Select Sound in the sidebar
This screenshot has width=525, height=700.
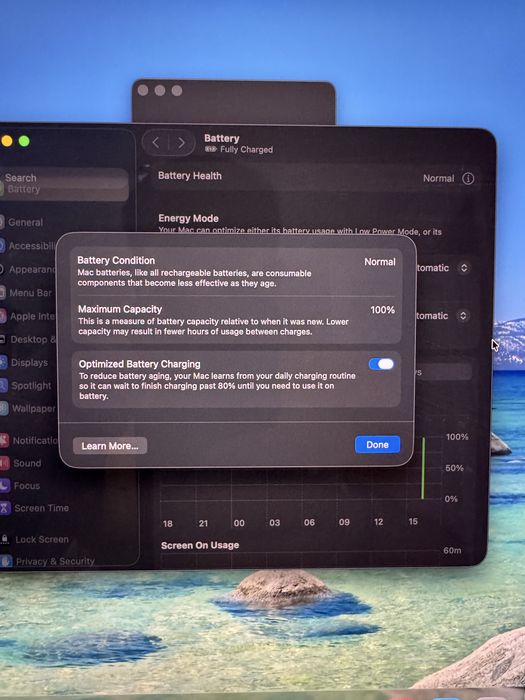click(21, 463)
